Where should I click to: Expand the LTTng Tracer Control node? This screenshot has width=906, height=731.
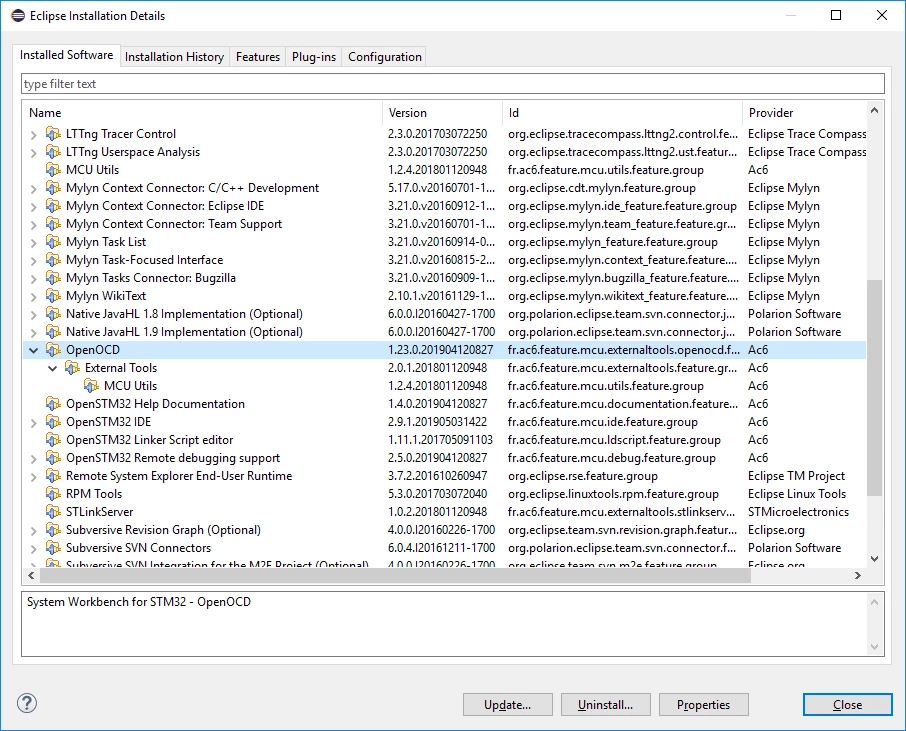(34, 135)
